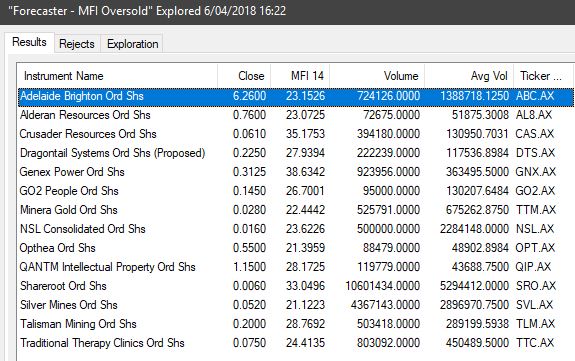Click average volume 51875.3008
This screenshot has height=361, width=575.
(480, 115)
